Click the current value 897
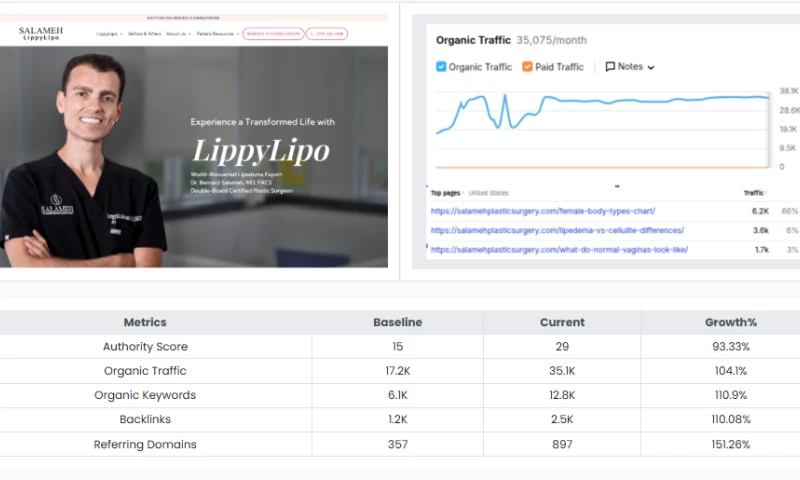 click(562, 444)
